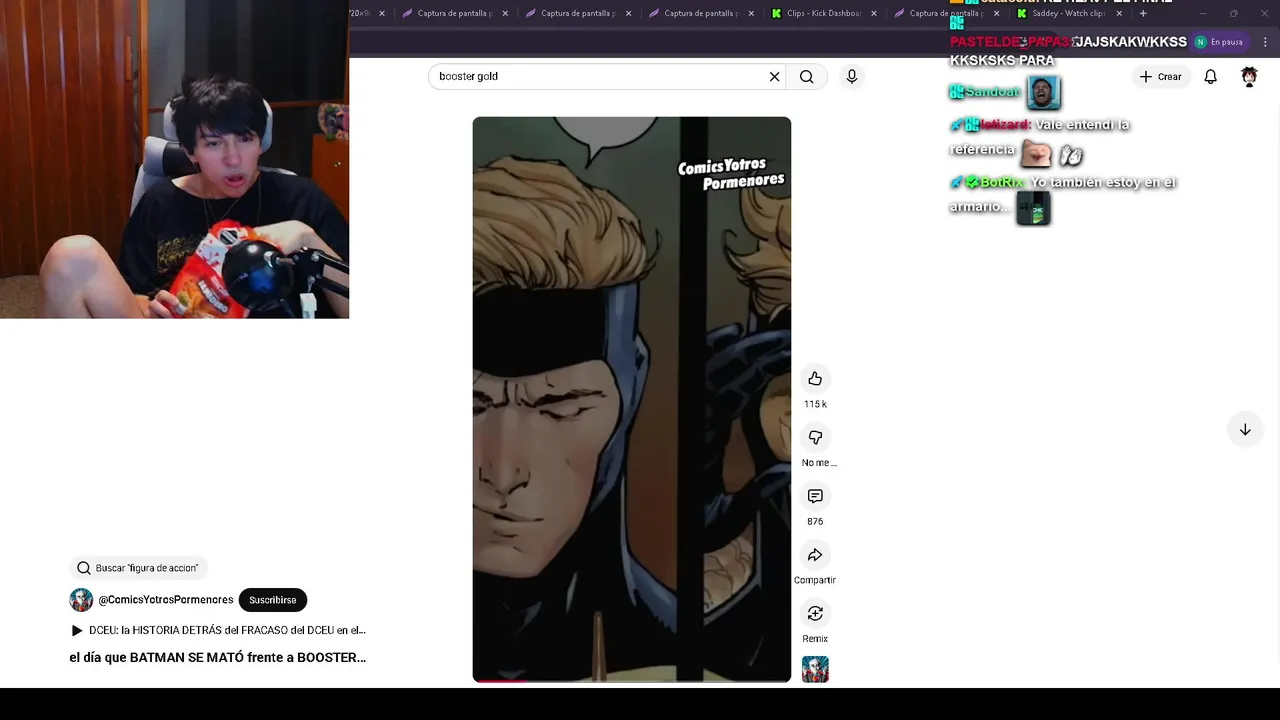Viewport: 1280px width, 720px height.
Task: Open the account avatar menu
Action: [x=1249, y=76]
